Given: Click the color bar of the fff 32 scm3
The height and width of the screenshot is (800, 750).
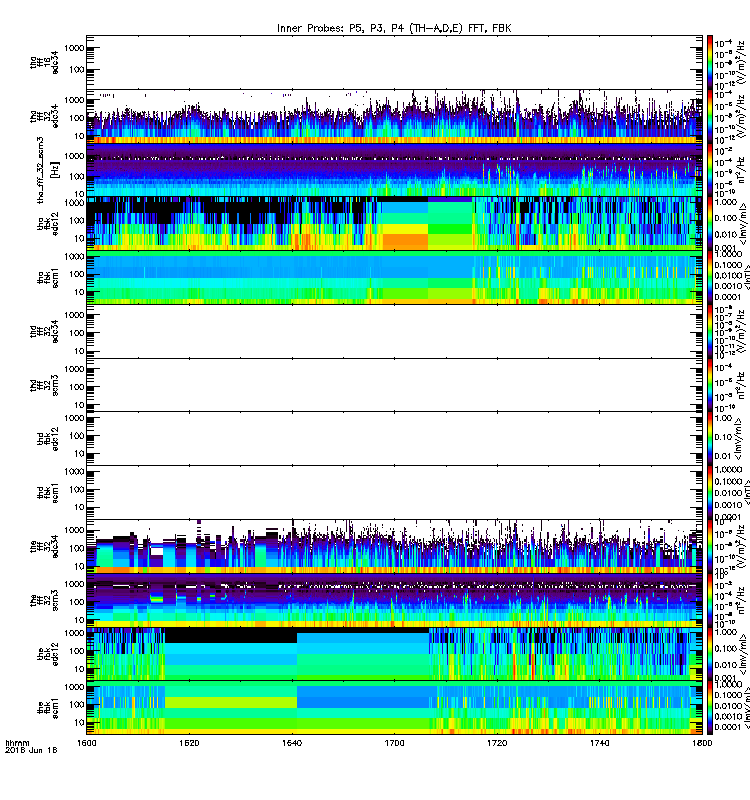Looking at the screenshot, I should [710, 601].
